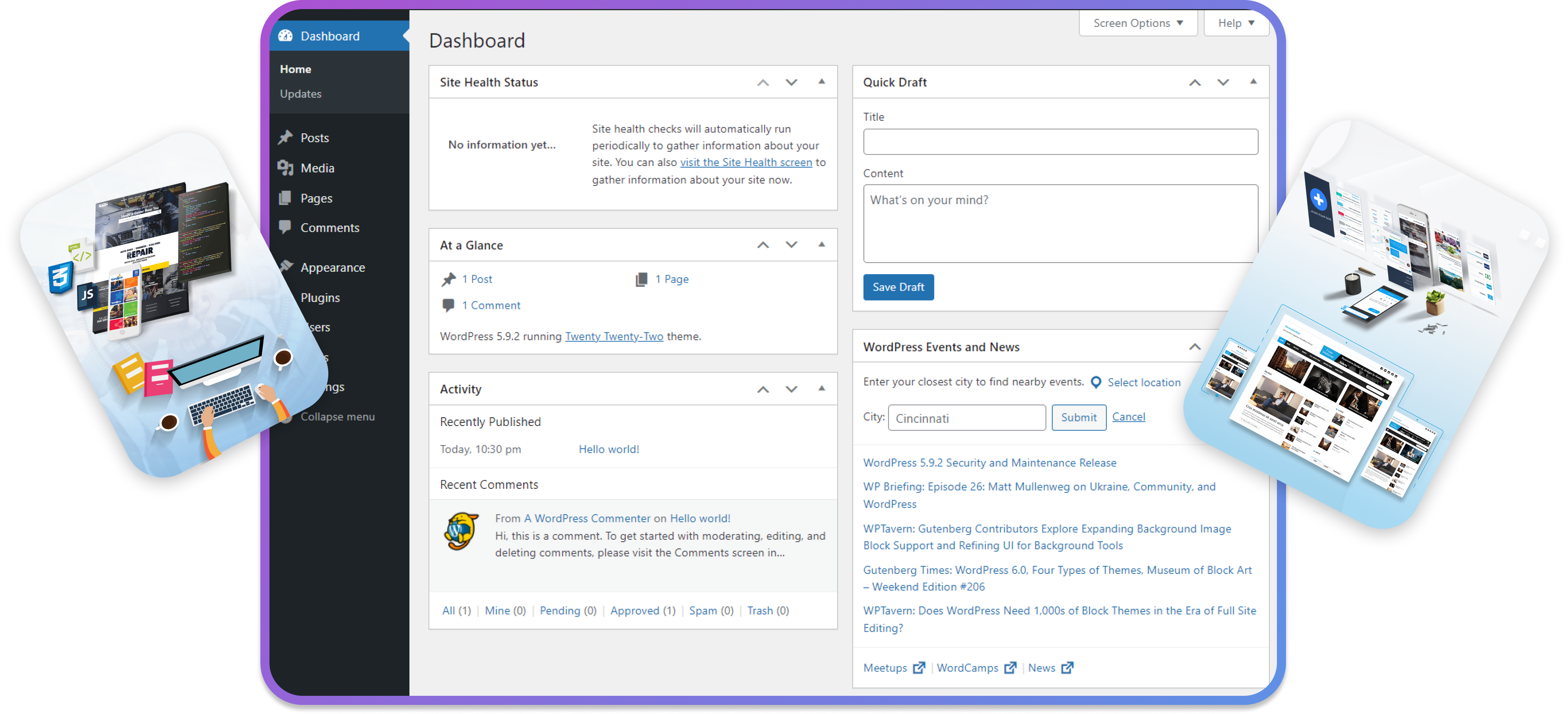Open the Meetups link
The height and width of the screenshot is (714, 1568).
pos(885,669)
